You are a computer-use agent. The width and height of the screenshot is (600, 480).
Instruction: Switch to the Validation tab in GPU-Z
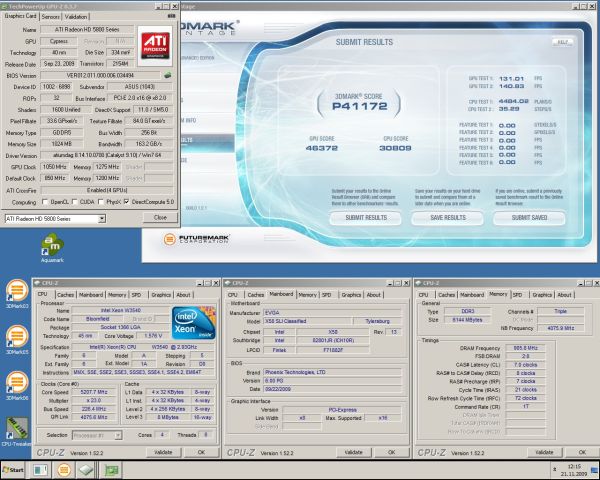click(76, 16)
